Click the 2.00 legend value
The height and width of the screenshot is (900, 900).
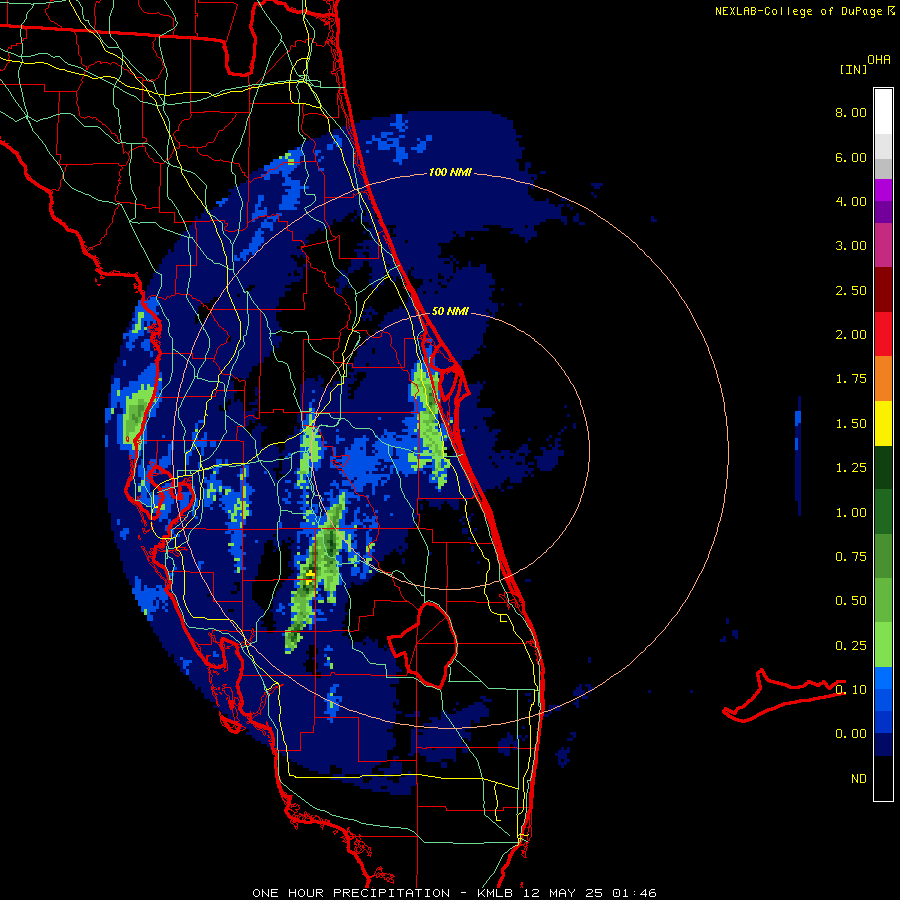(851, 335)
